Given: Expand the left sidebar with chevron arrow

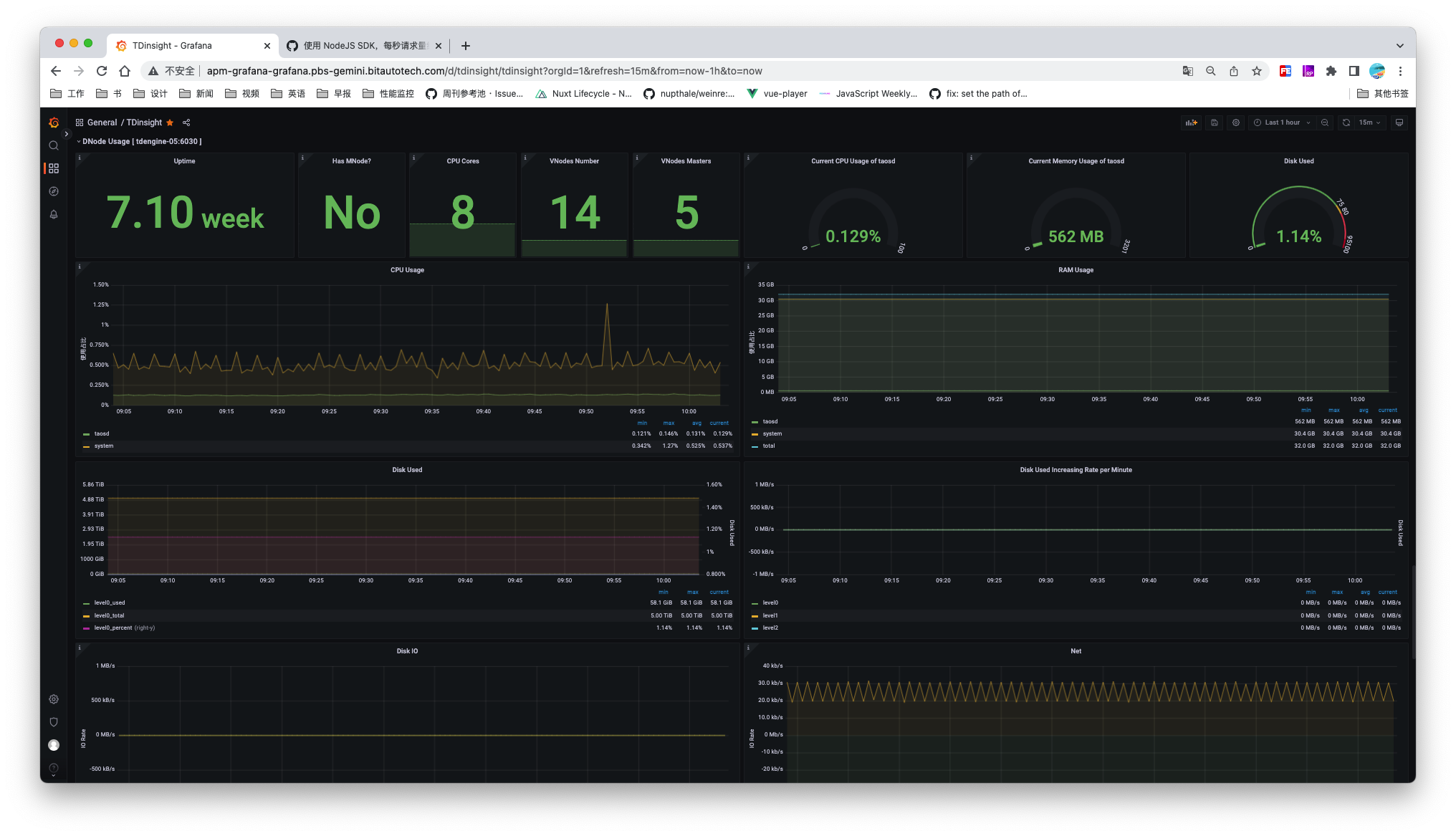Looking at the screenshot, I should tap(67, 134).
